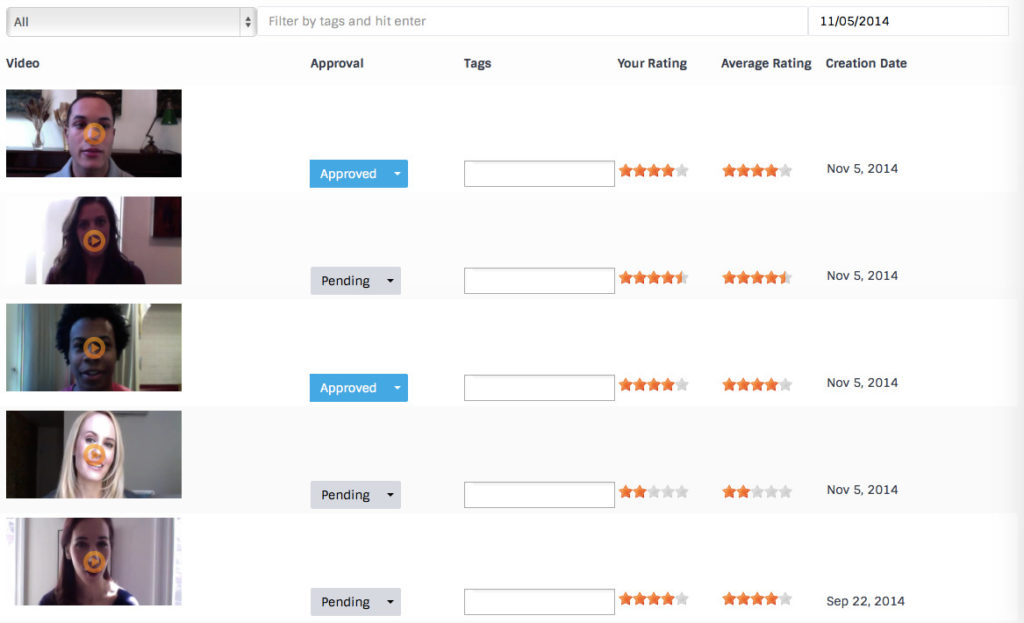Play the second video with the dark-haired woman
Screen dimensions: 1024x623
coord(94,241)
